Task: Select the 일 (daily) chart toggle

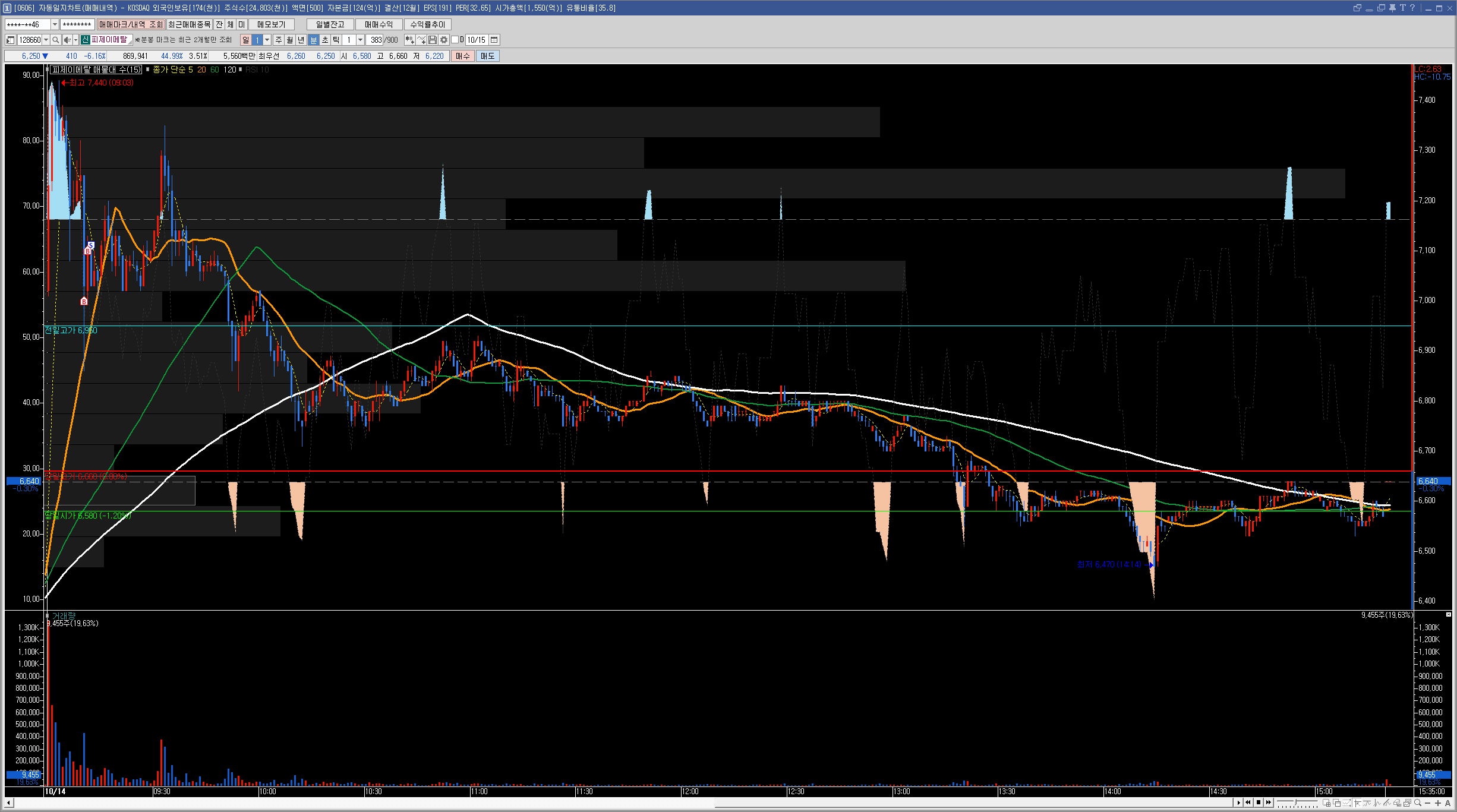Action: pos(246,40)
